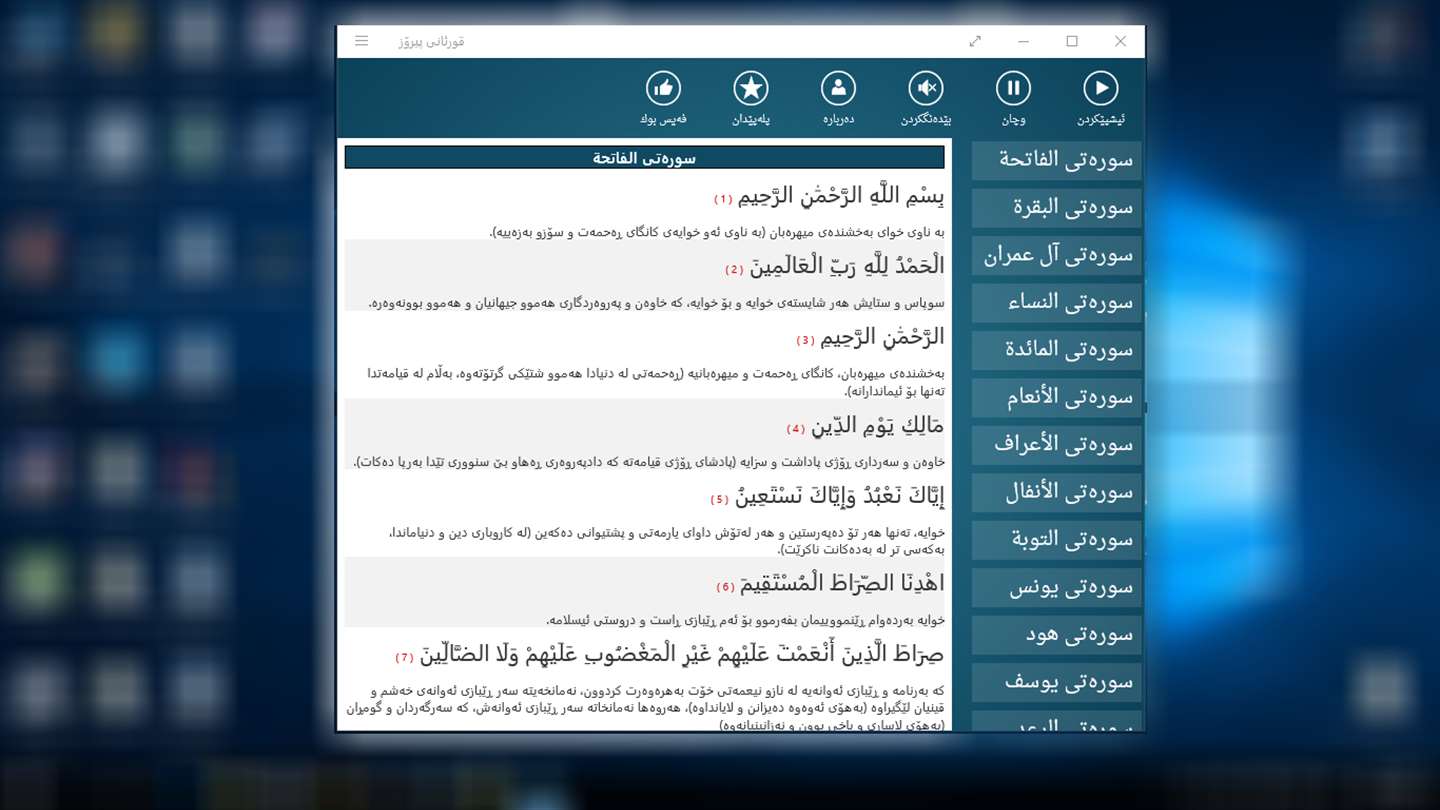Choose سورەتی الأنعام in the surah list
This screenshot has height=810, width=1440.
tap(1056, 397)
